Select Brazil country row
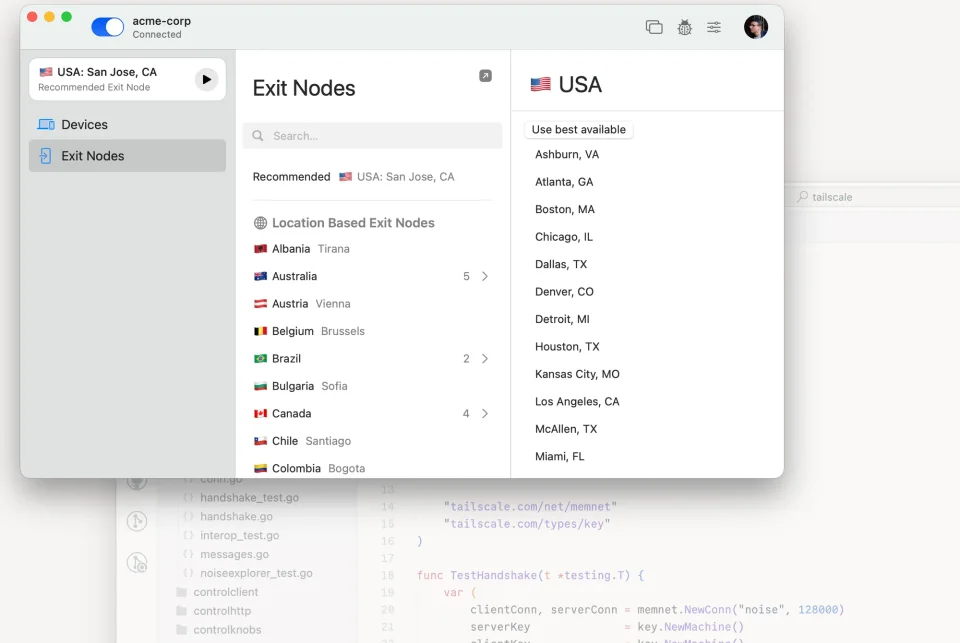 [x=372, y=358]
